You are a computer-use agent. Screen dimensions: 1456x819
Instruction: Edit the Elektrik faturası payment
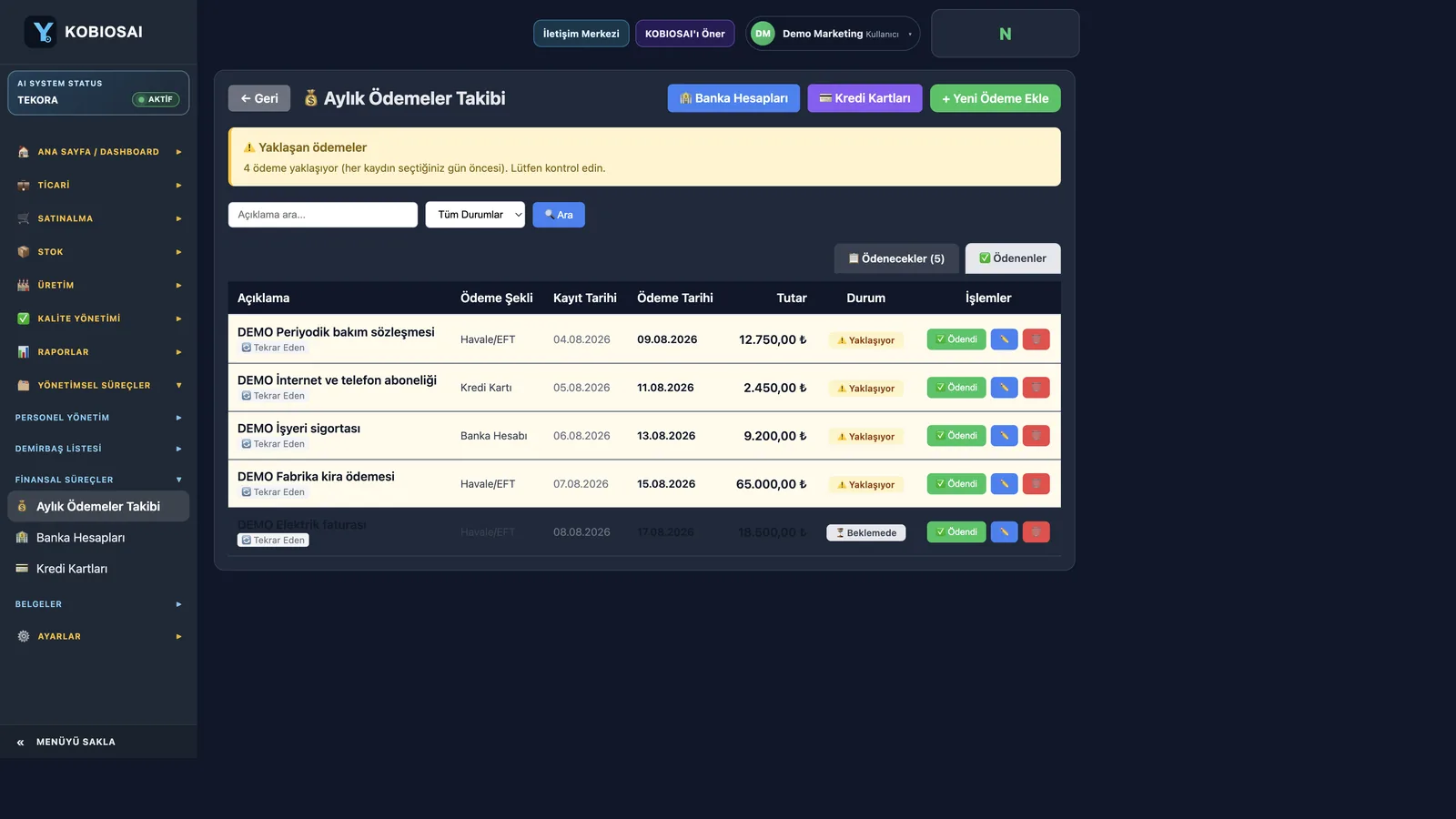(1004, 532)
